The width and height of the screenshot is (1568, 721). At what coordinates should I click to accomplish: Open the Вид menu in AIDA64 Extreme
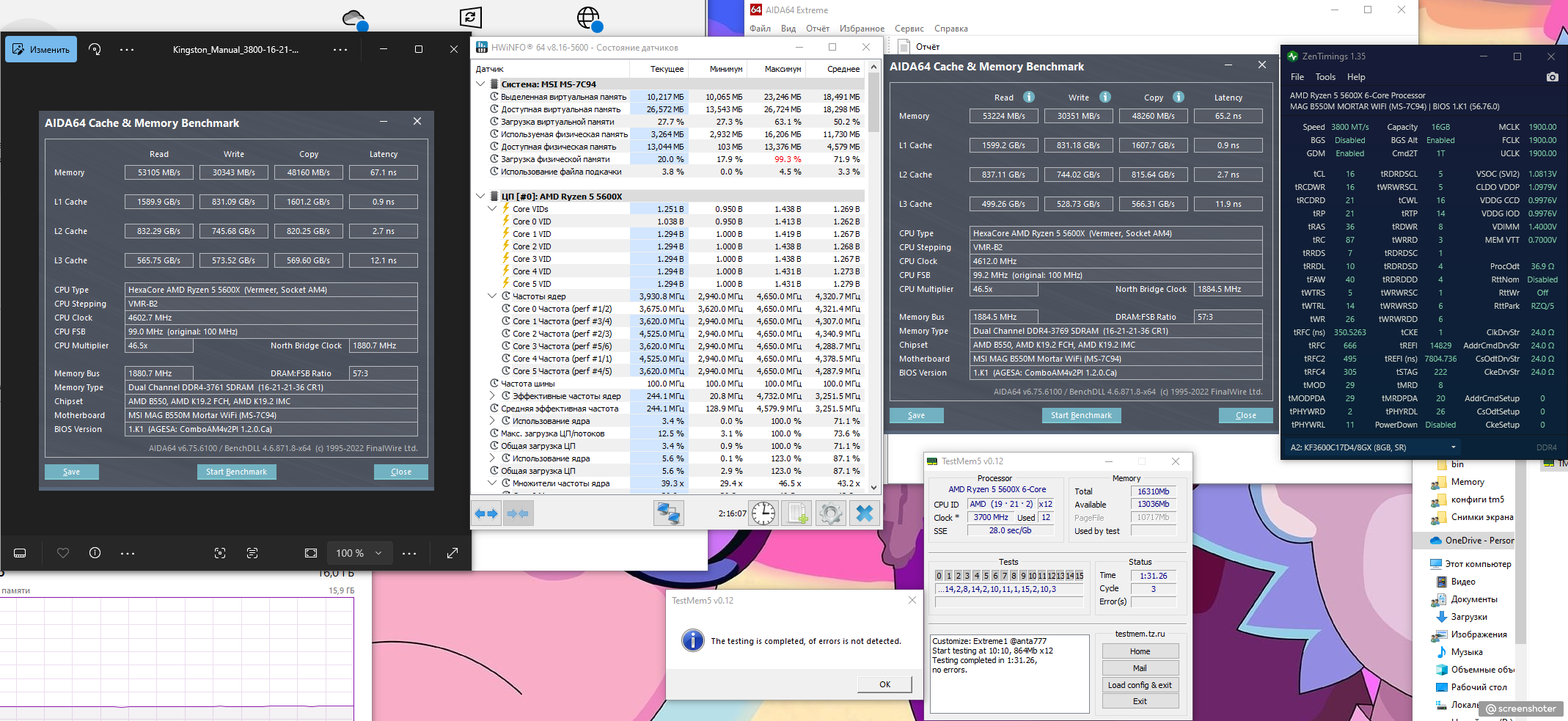point(788,29)
